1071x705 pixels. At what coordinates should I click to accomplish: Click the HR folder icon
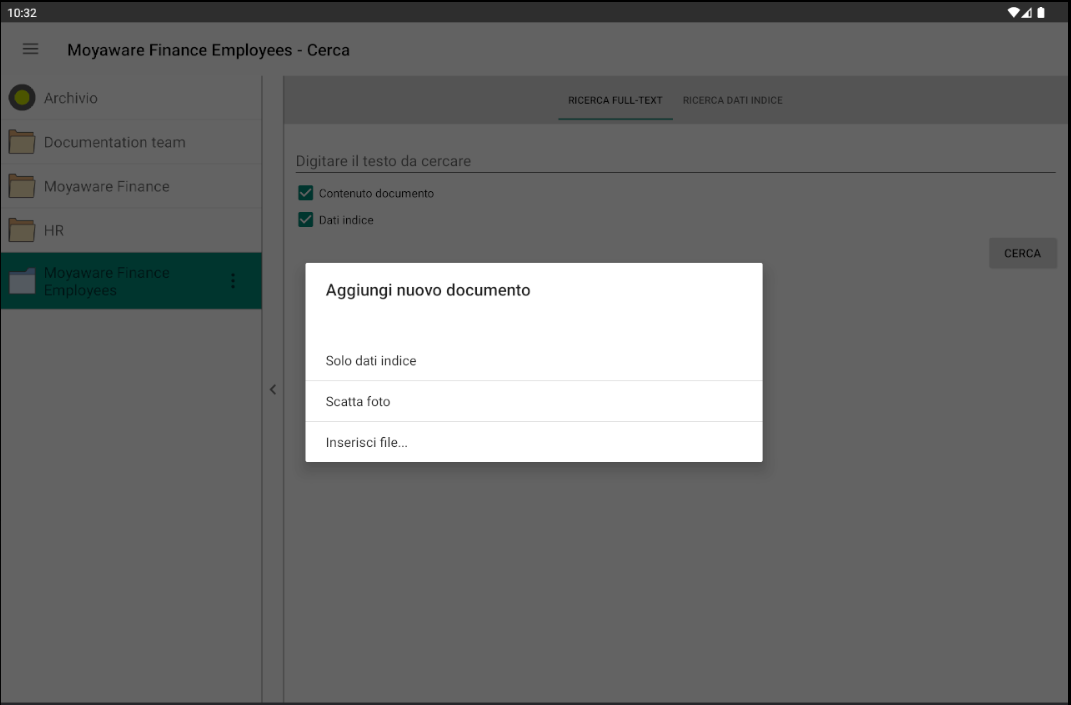click(21, 229)
